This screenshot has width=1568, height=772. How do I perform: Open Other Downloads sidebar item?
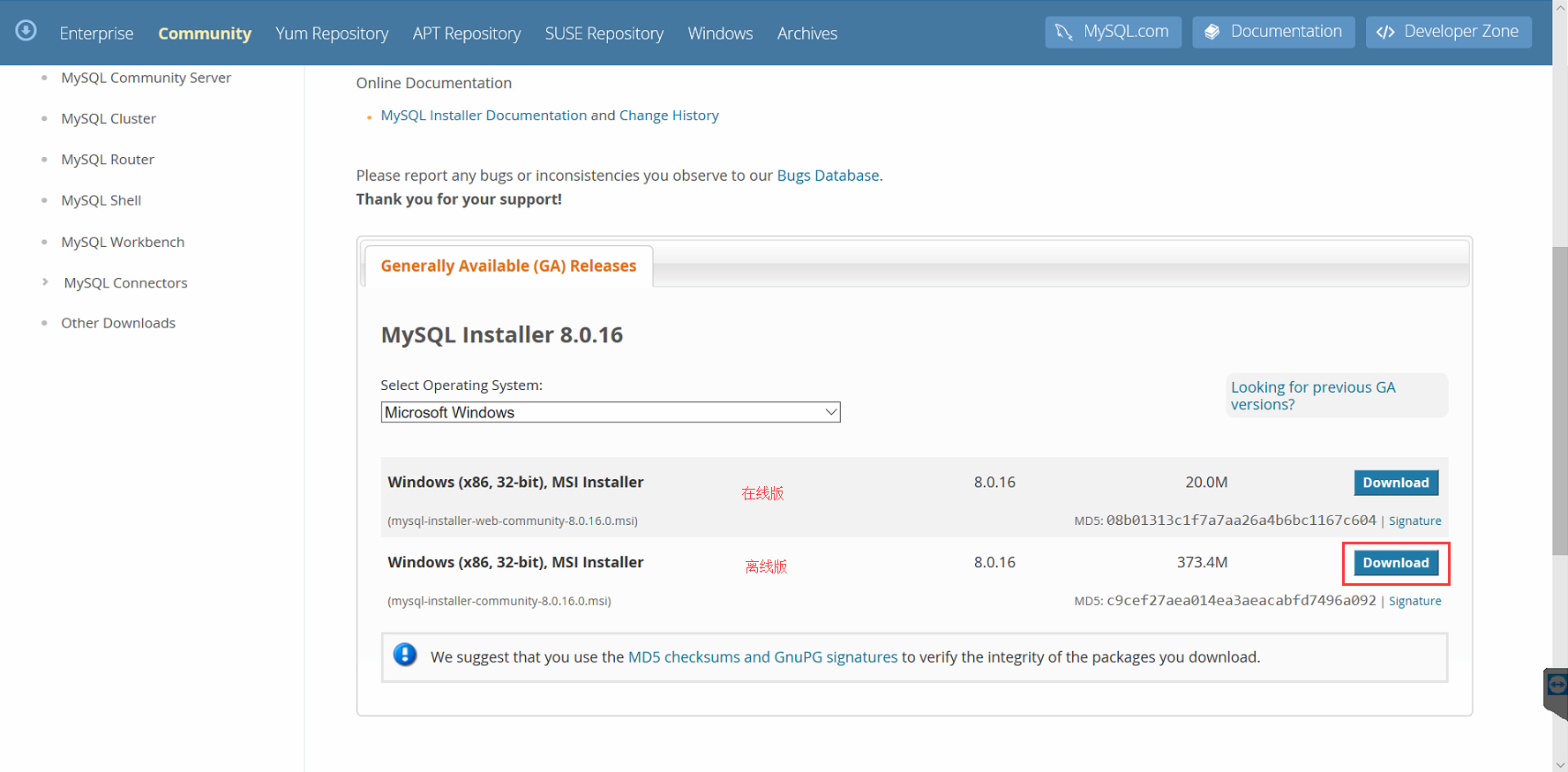[x=118, y=323]
